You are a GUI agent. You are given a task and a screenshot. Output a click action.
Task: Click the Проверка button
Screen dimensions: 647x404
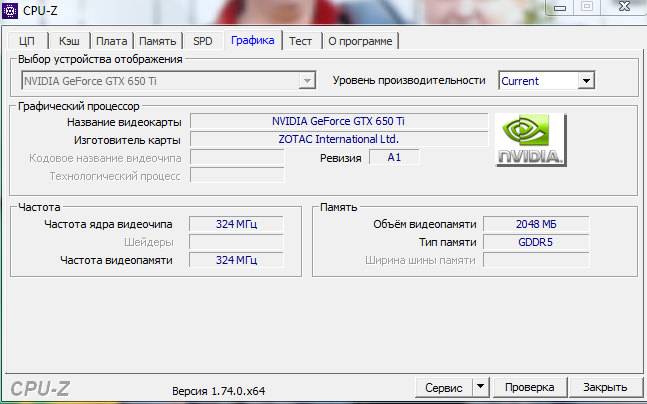pos(529,387)
